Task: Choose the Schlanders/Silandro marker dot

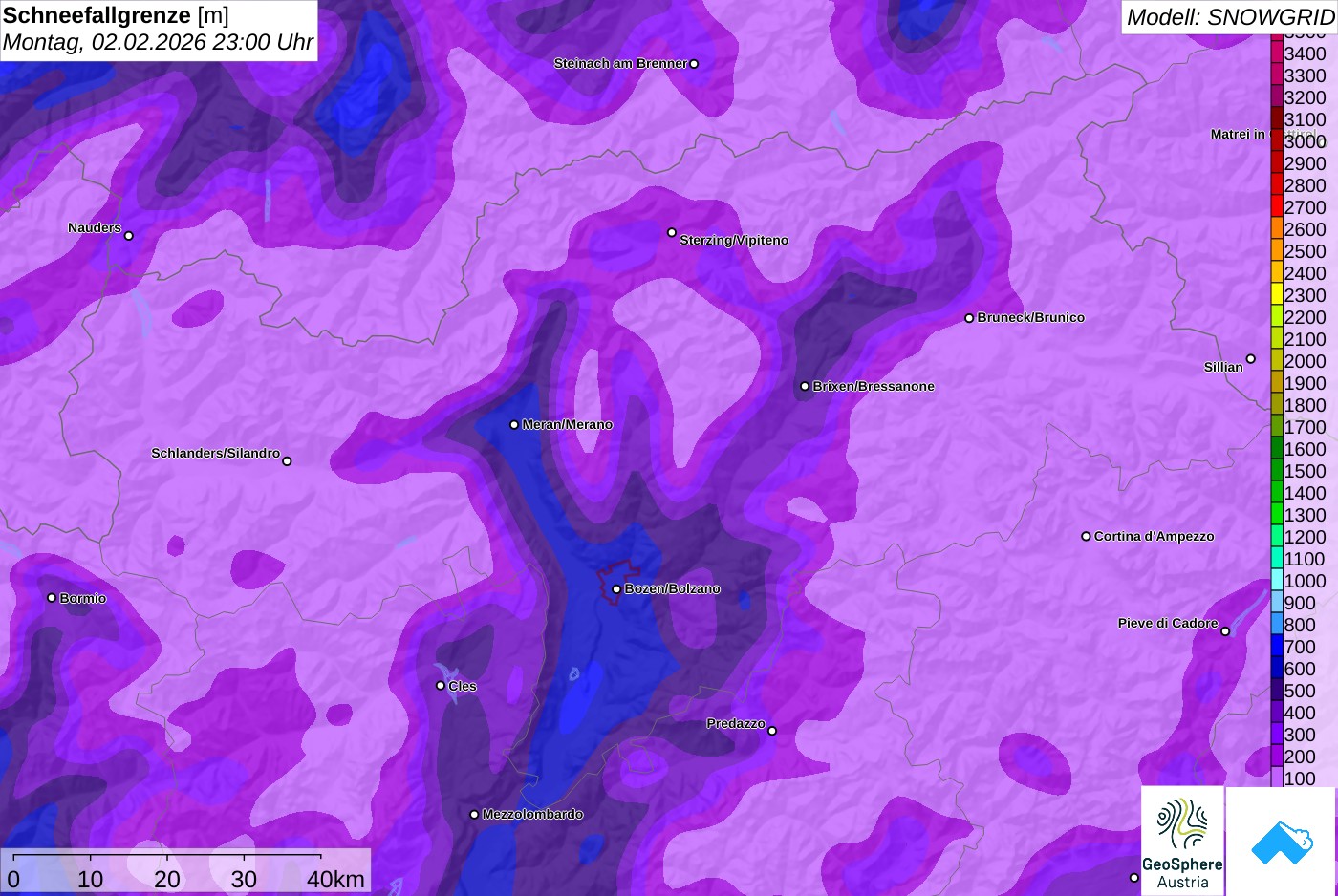Action: pos(287,461)
